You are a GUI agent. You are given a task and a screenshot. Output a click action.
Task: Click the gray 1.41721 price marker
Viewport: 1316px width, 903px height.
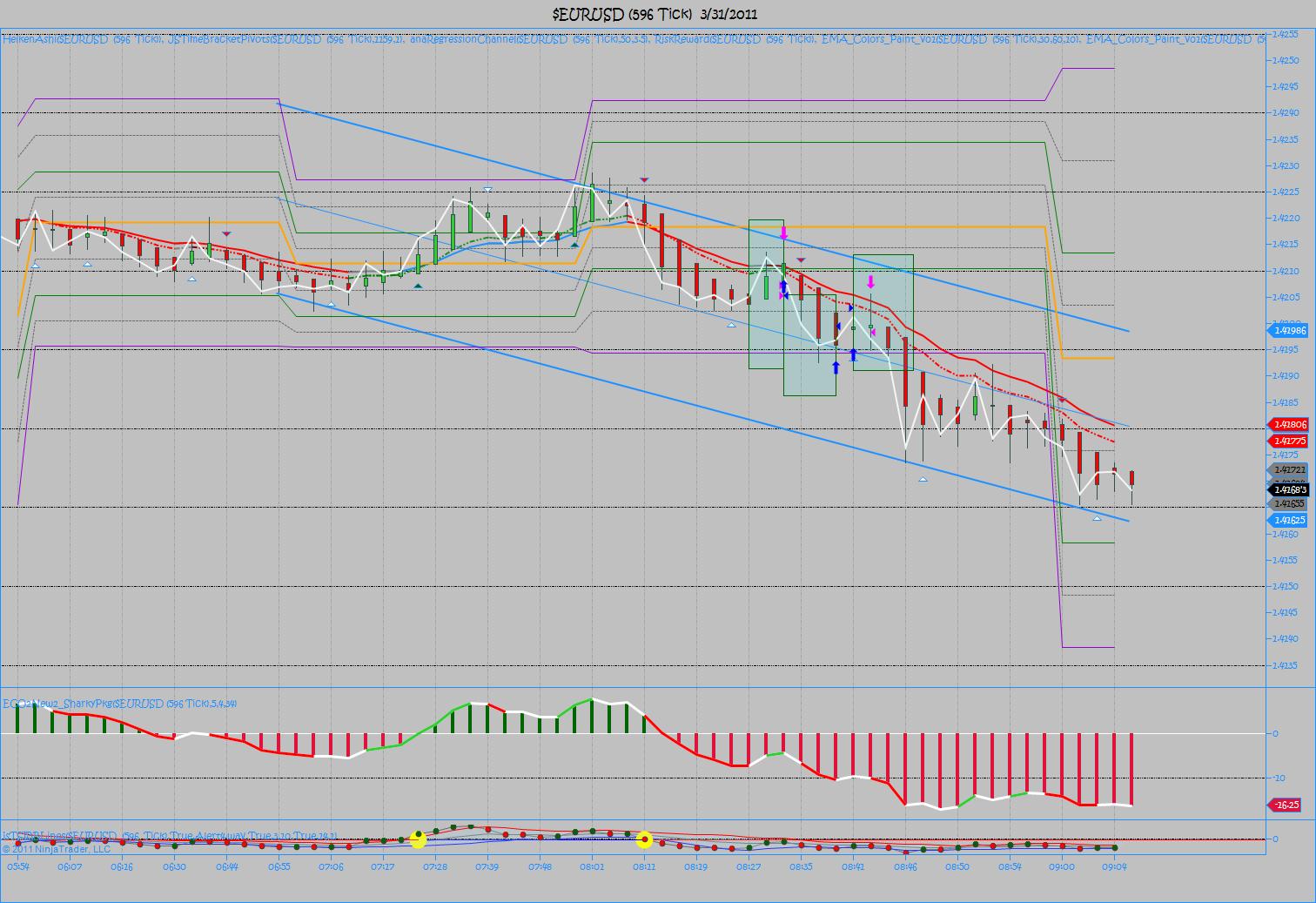[1288, 470]
